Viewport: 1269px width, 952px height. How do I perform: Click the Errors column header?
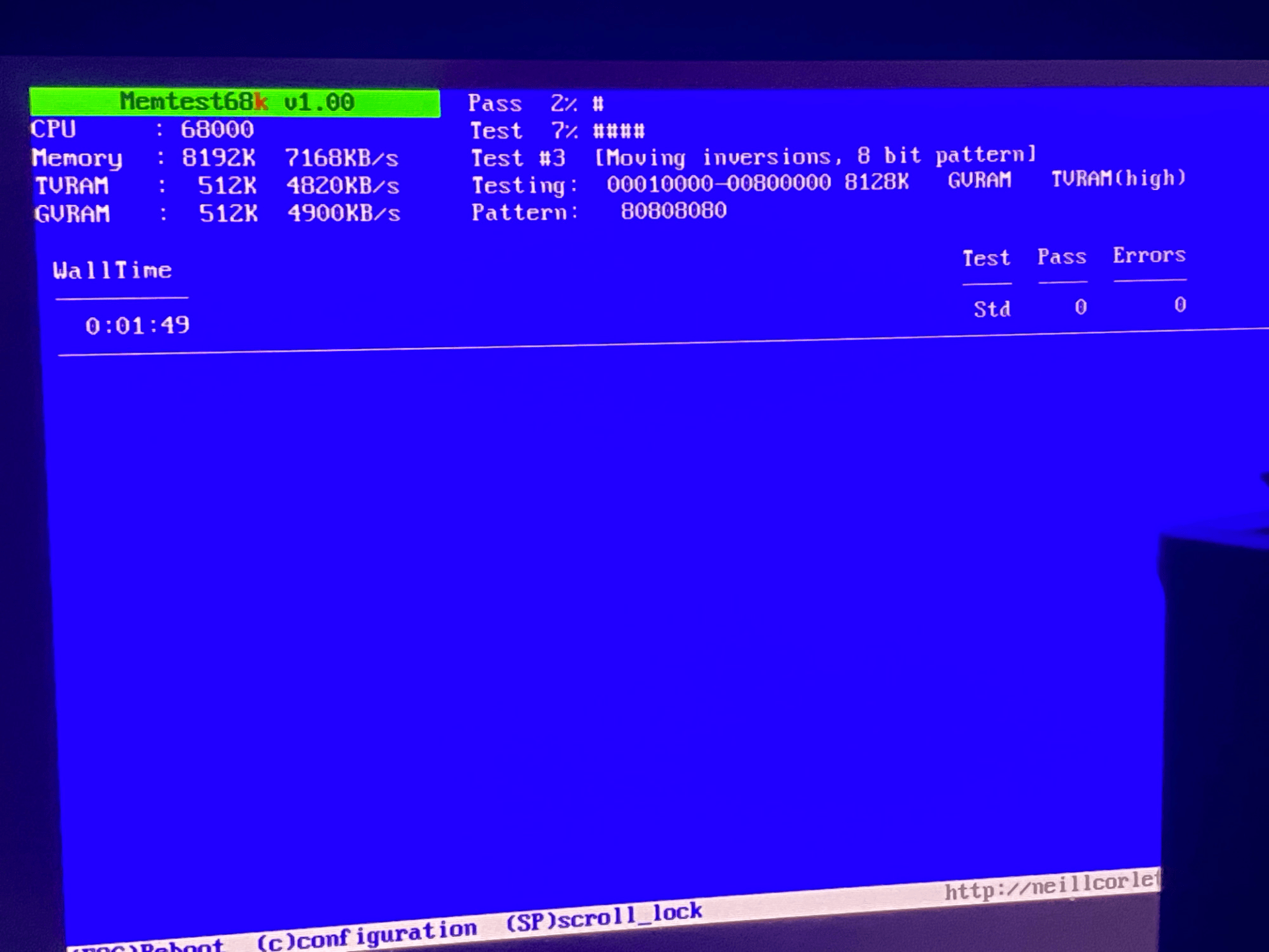tap(1149, 256)
